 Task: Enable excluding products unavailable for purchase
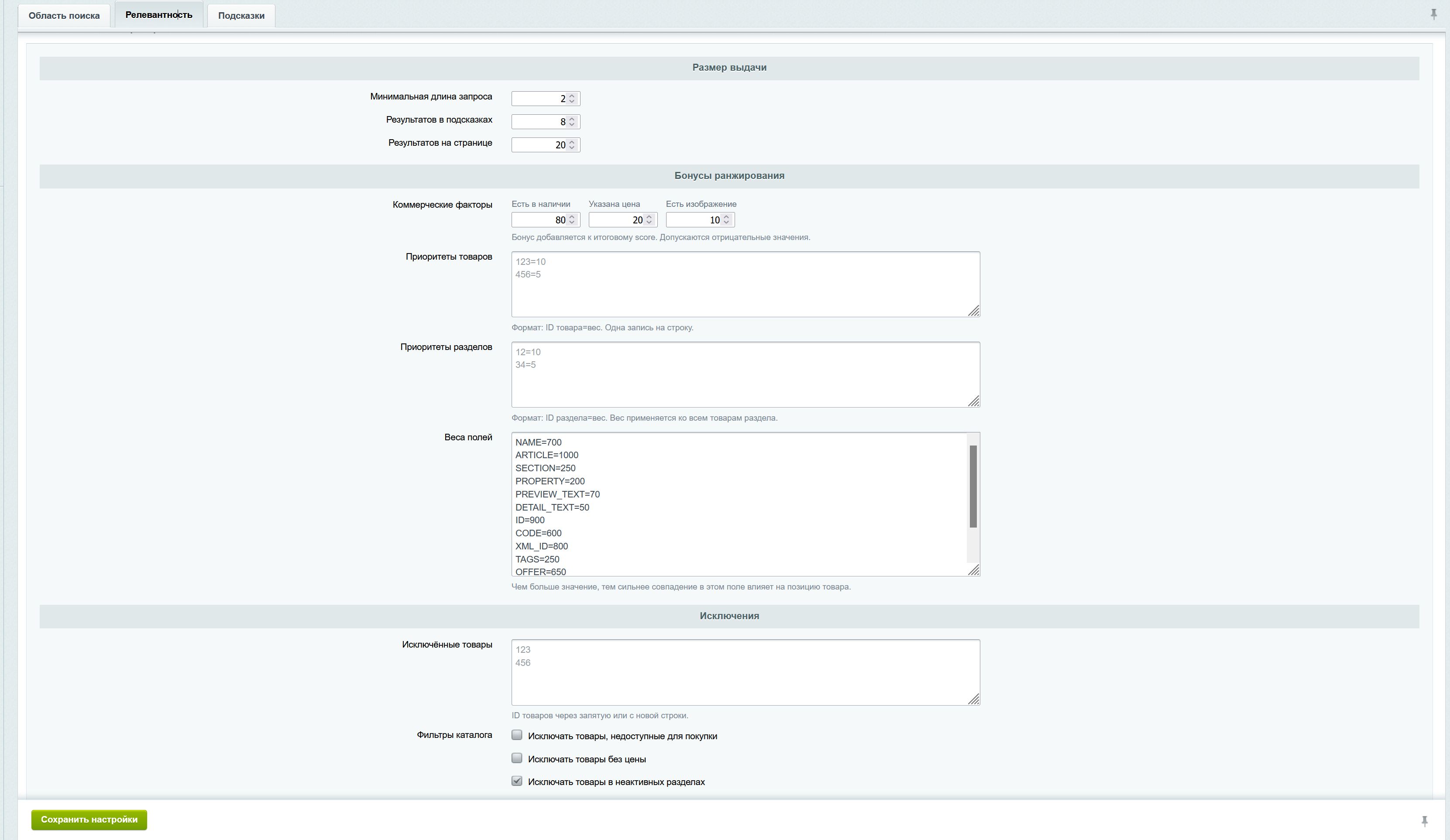coord(517,735)
